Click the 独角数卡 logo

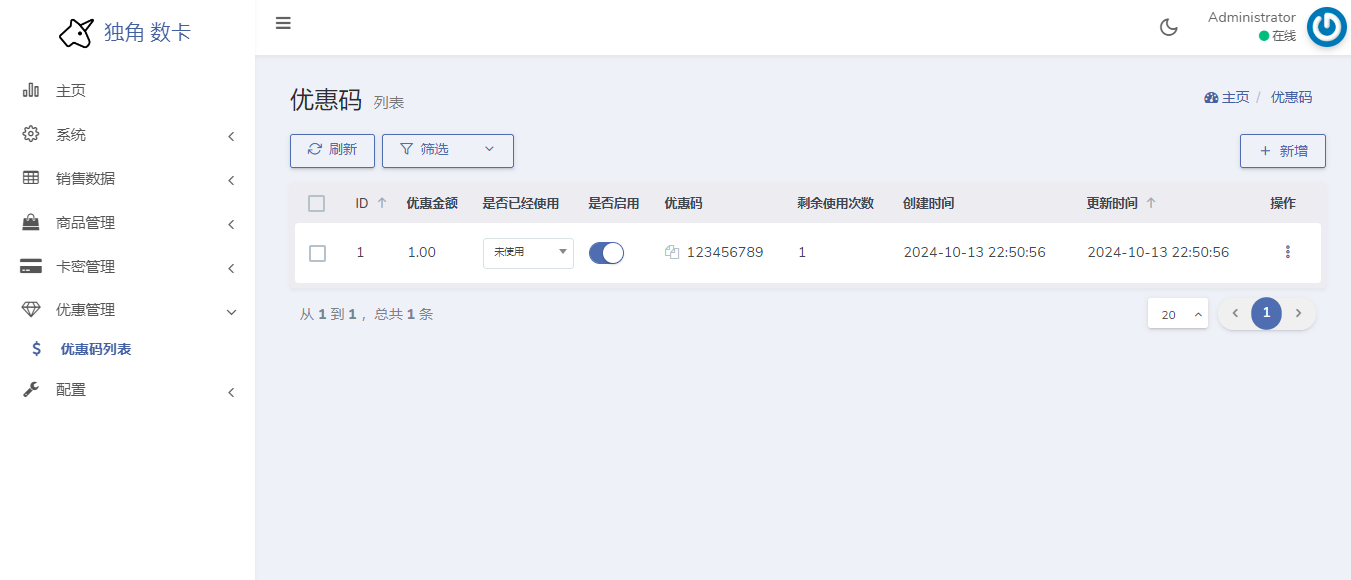click(115, 32)
